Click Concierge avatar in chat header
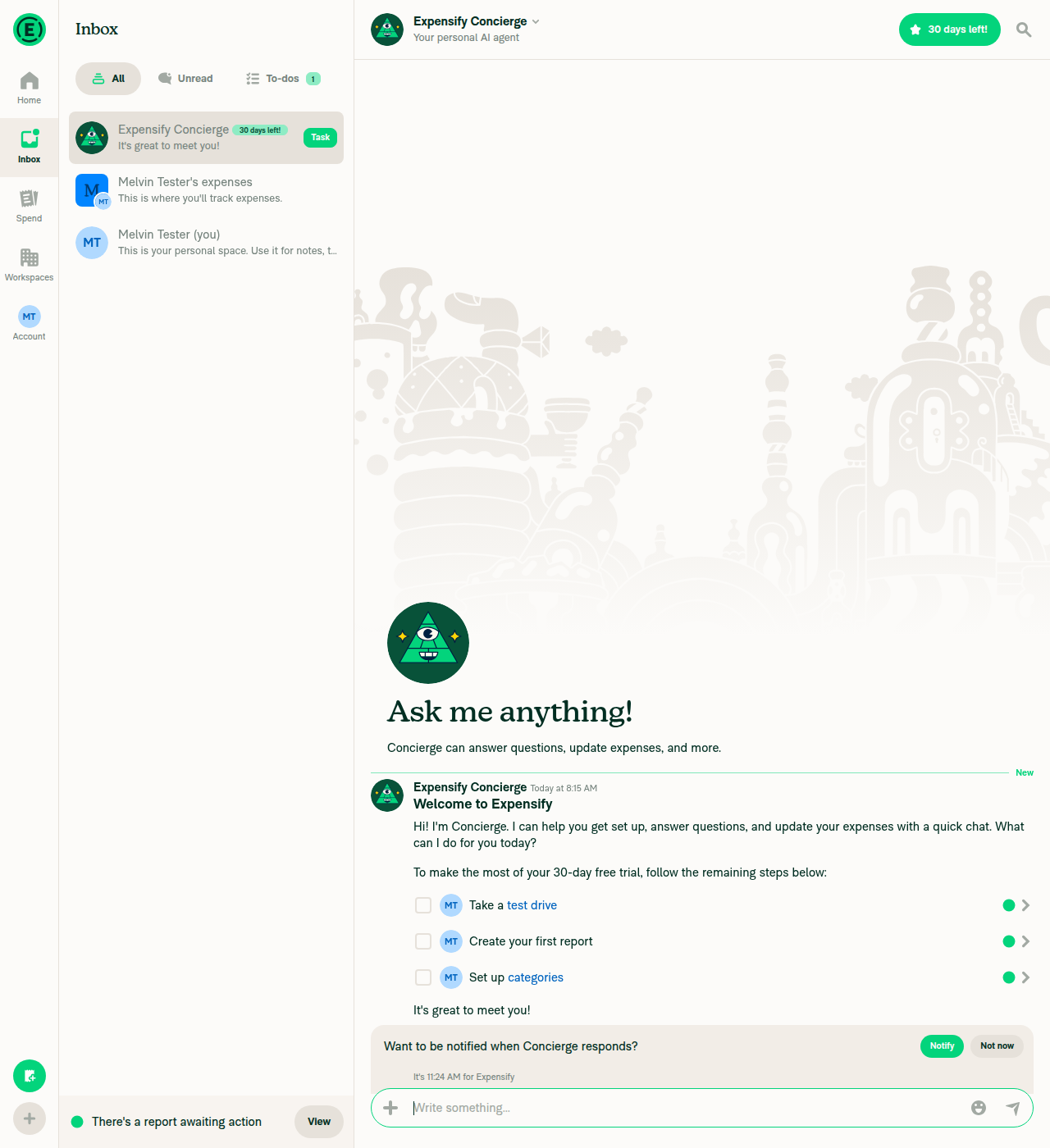The height and width of the screenshot is (1148, 1050). [387, 30]
